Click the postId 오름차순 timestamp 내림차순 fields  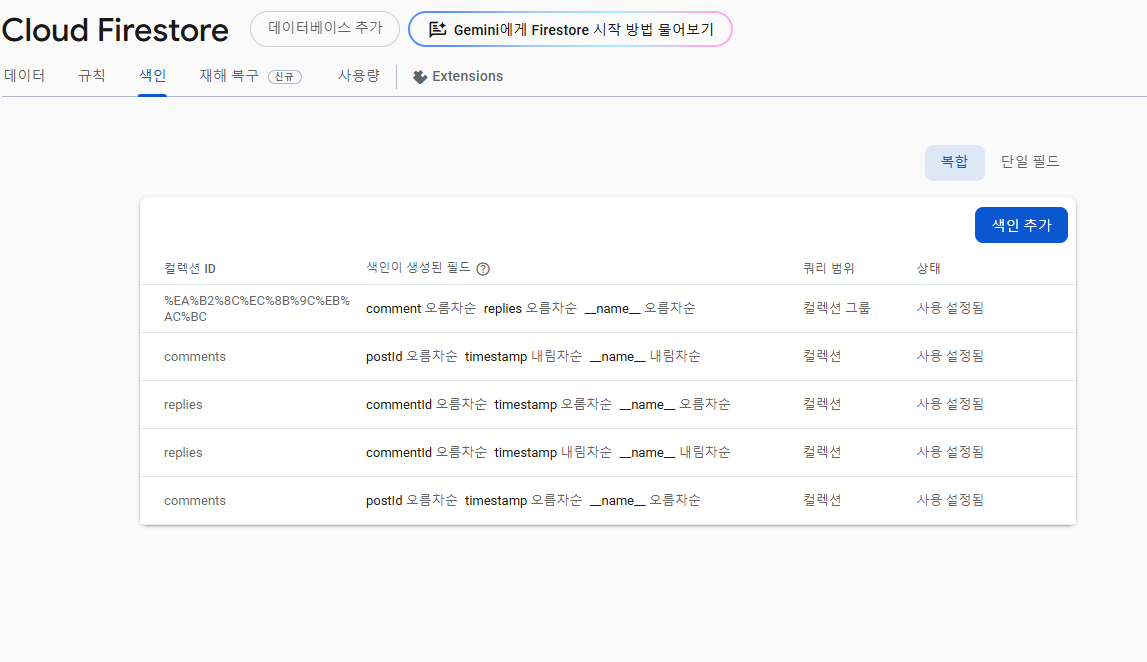point(533,356)
